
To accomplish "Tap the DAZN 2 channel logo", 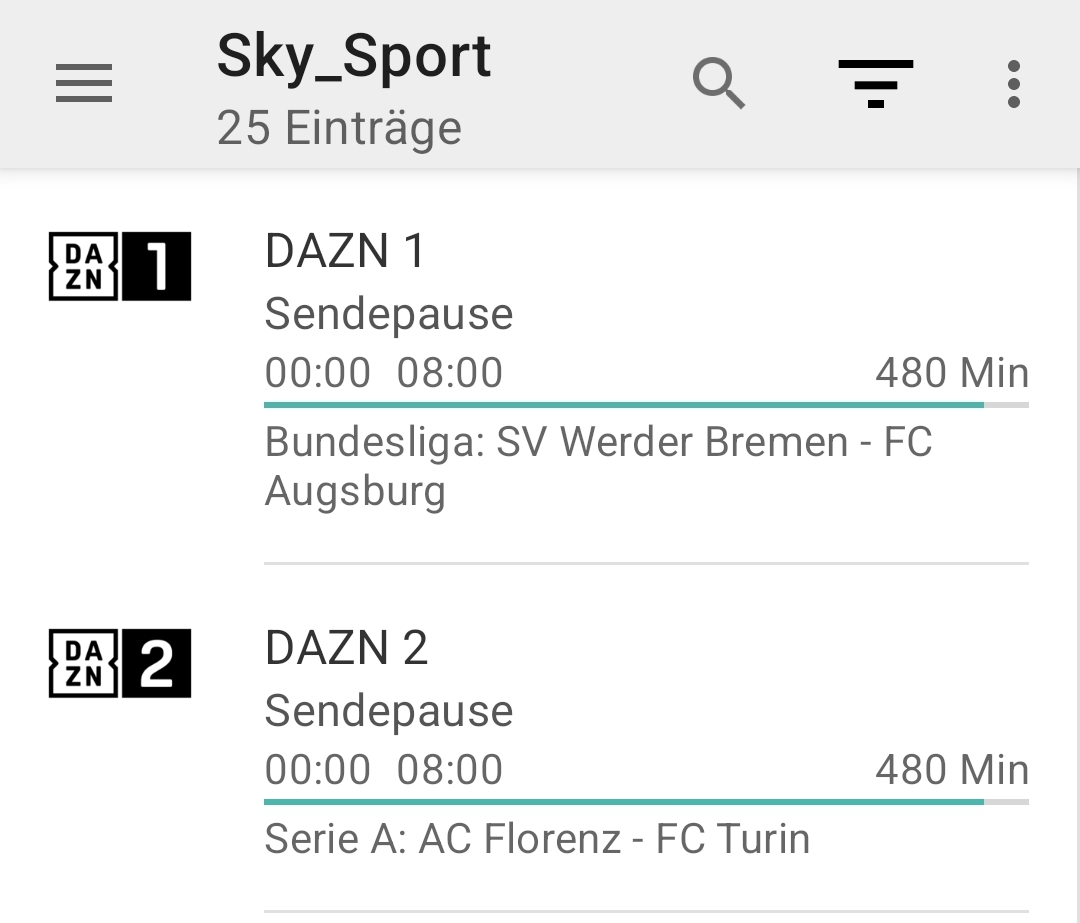I will [120, 663].
